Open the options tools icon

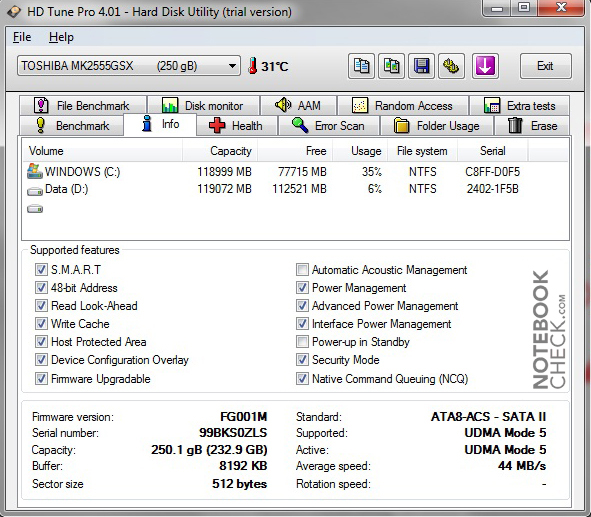[x=451, y=66]
